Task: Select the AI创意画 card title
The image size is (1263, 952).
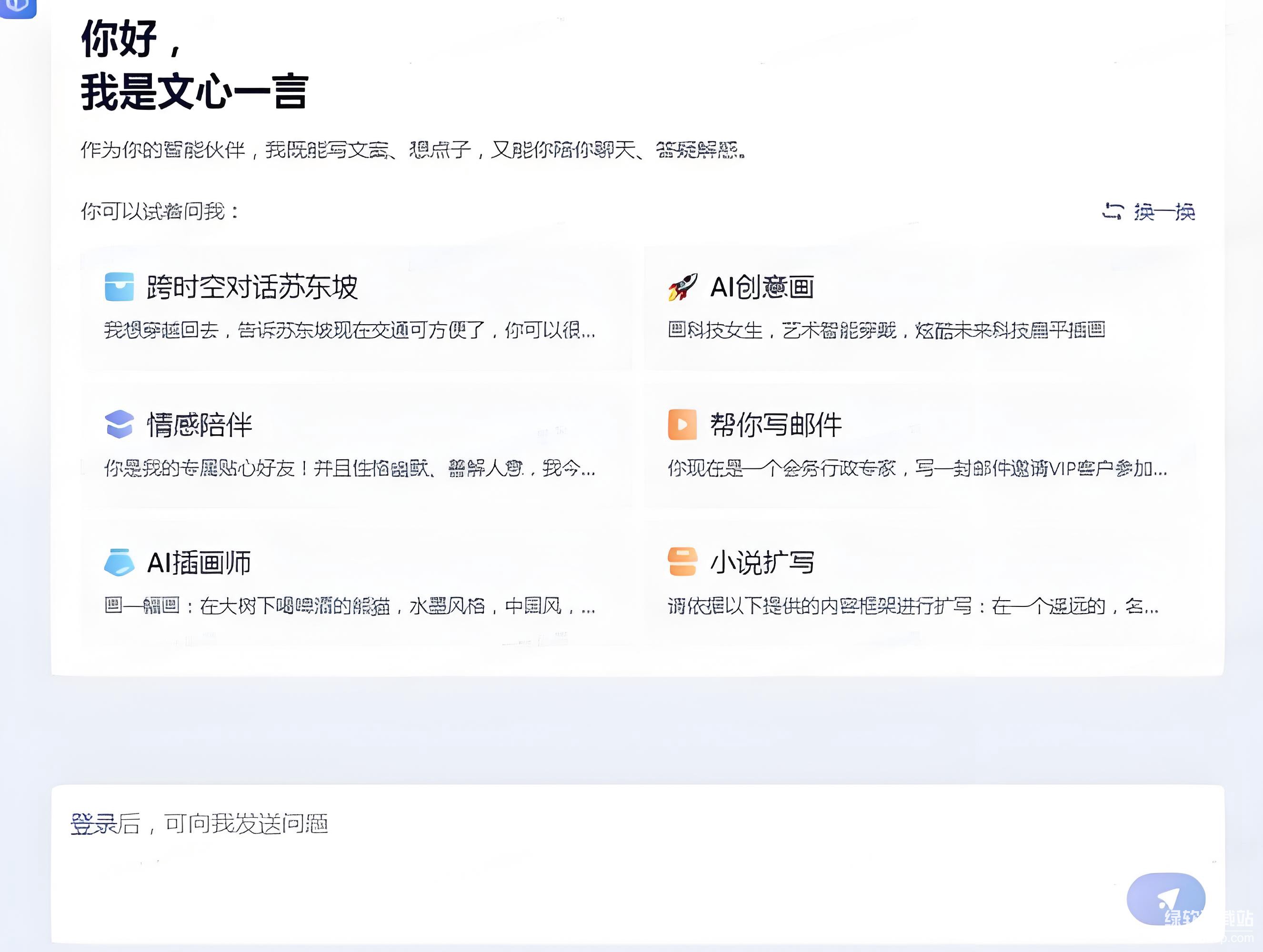Action: pos(762,287)
